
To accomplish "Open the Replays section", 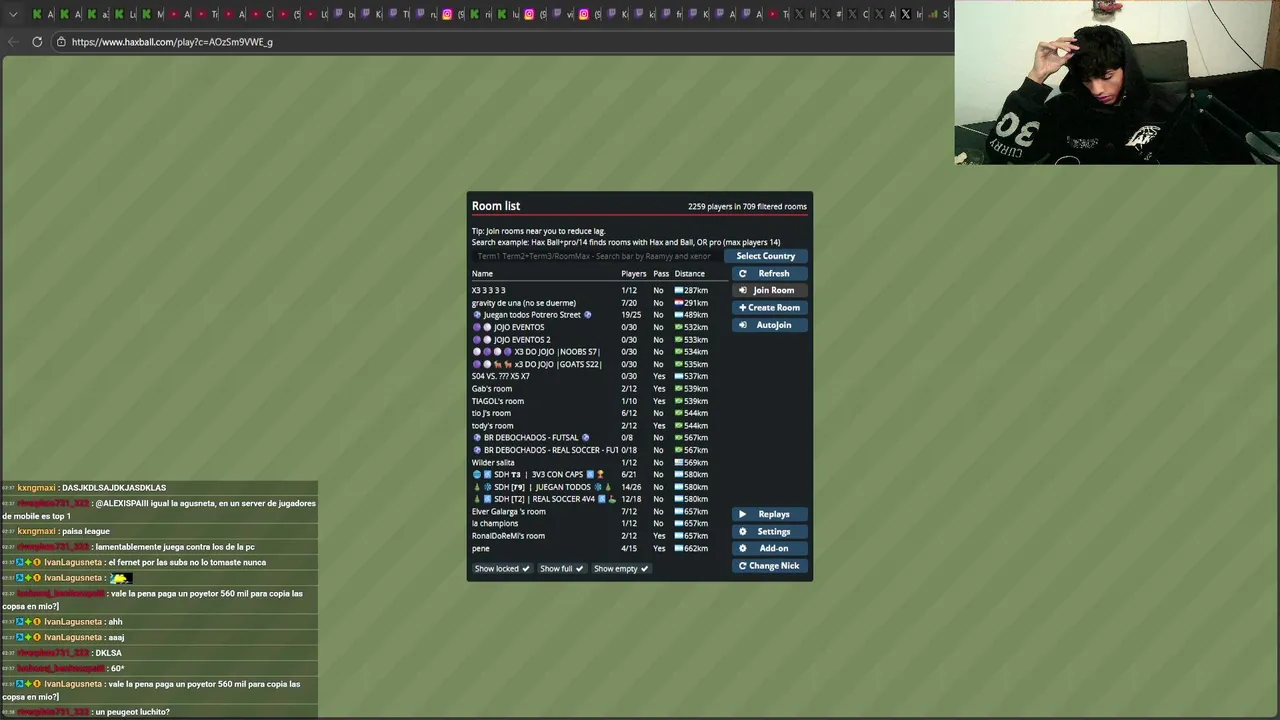I will coord(769,515).
